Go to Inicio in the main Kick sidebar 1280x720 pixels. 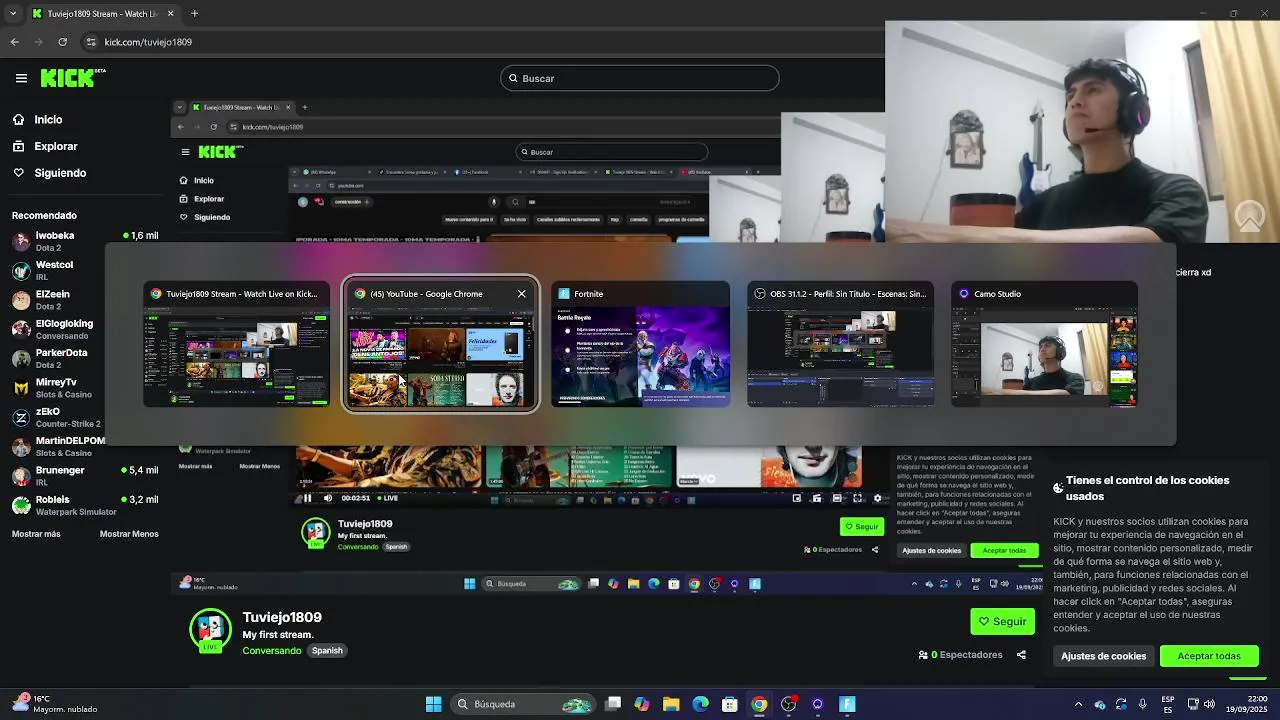tap(37, 119)
